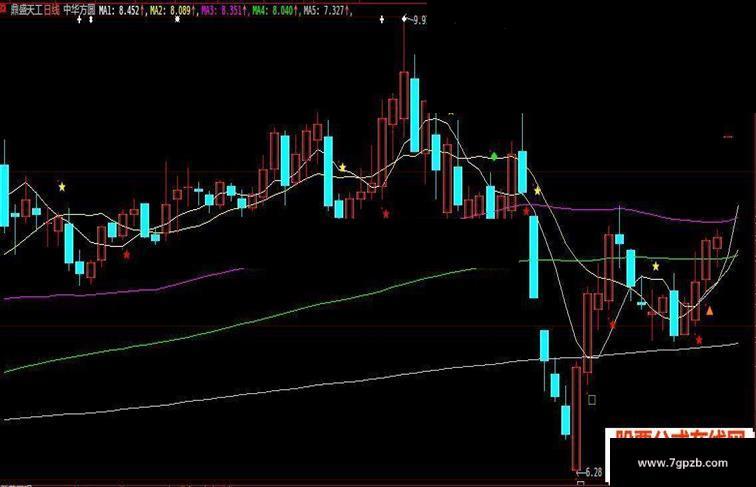Click the red star below the mid-chart candles
This screenshot has width=756, height=487.
386,213
